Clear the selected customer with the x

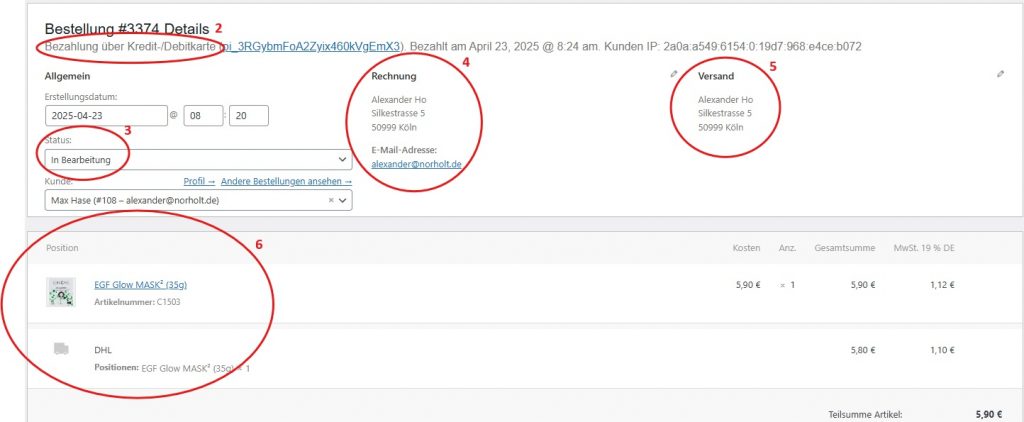331,201
